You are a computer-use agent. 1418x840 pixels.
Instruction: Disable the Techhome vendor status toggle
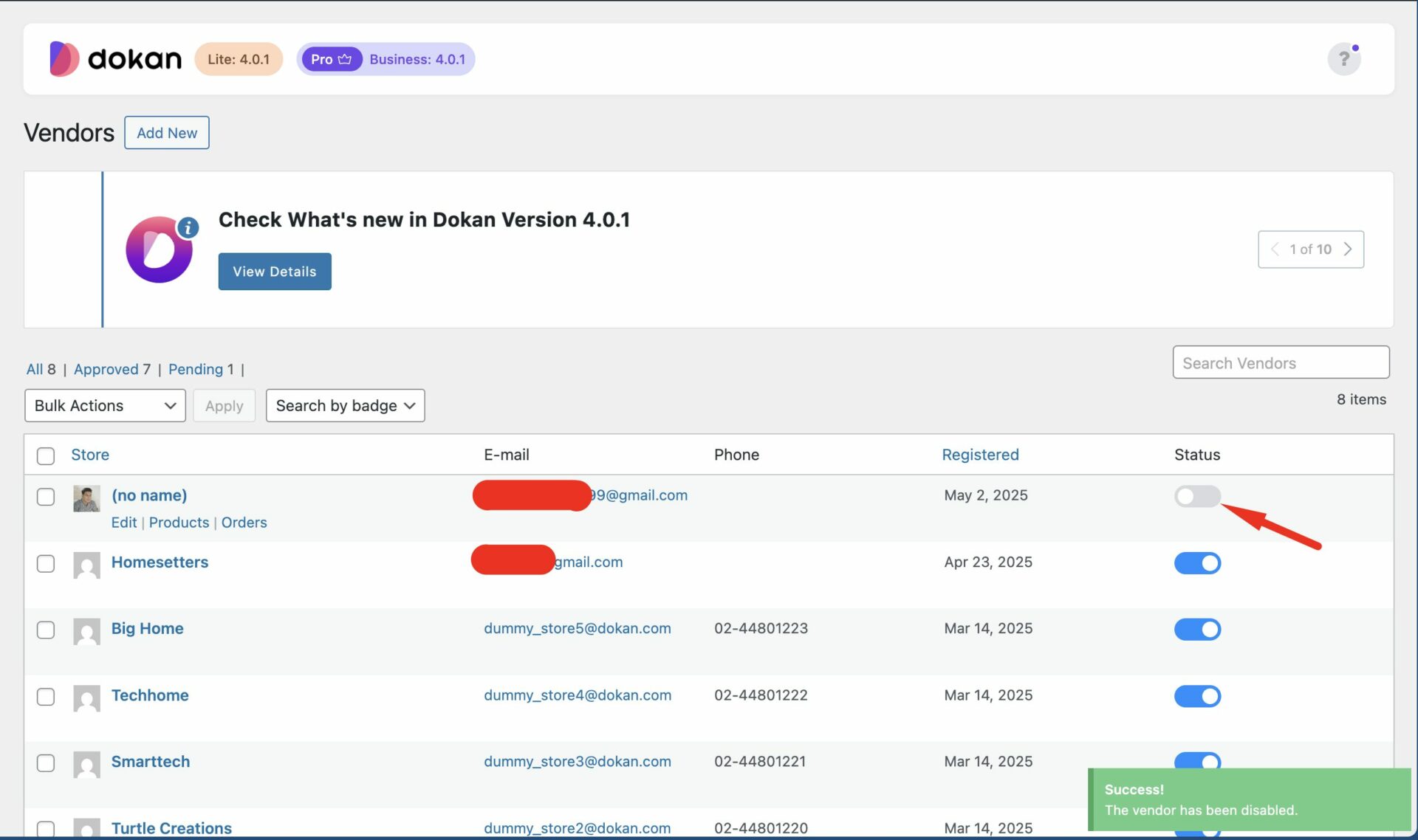[x=1197, y=696]
